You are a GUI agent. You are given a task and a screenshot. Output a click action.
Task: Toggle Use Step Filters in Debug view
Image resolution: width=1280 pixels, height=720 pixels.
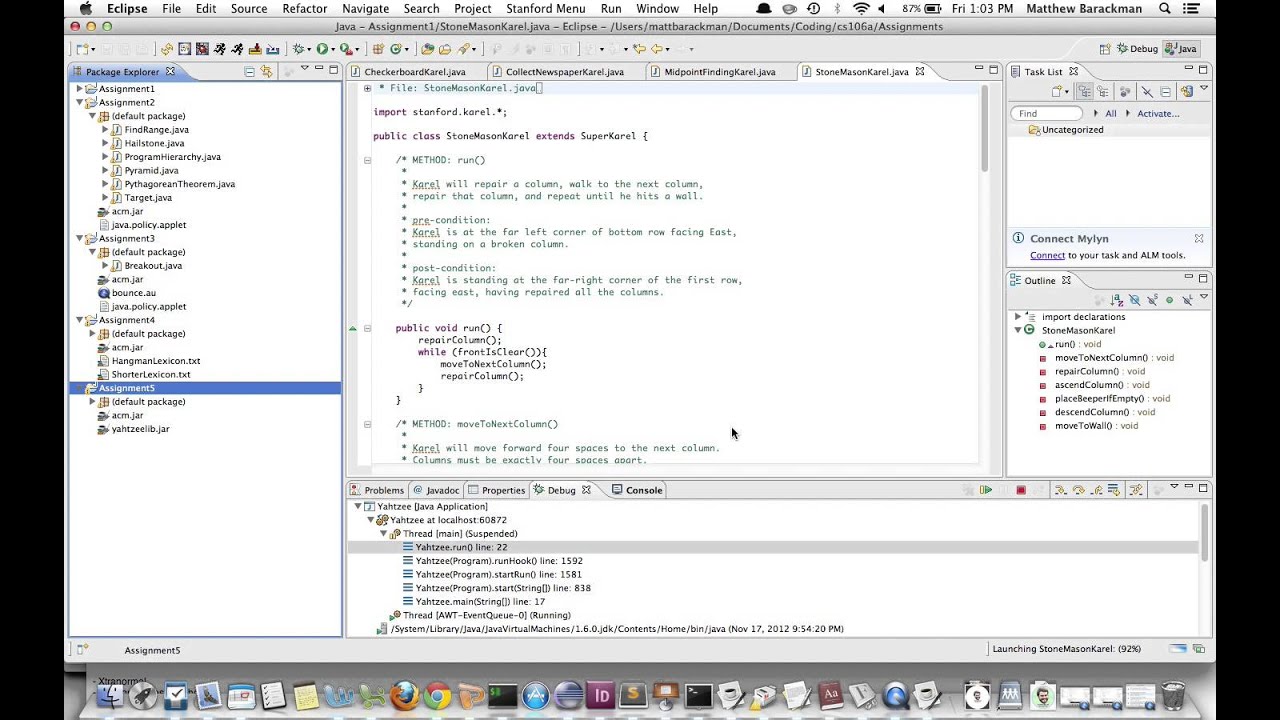[x=1136, y=490]
